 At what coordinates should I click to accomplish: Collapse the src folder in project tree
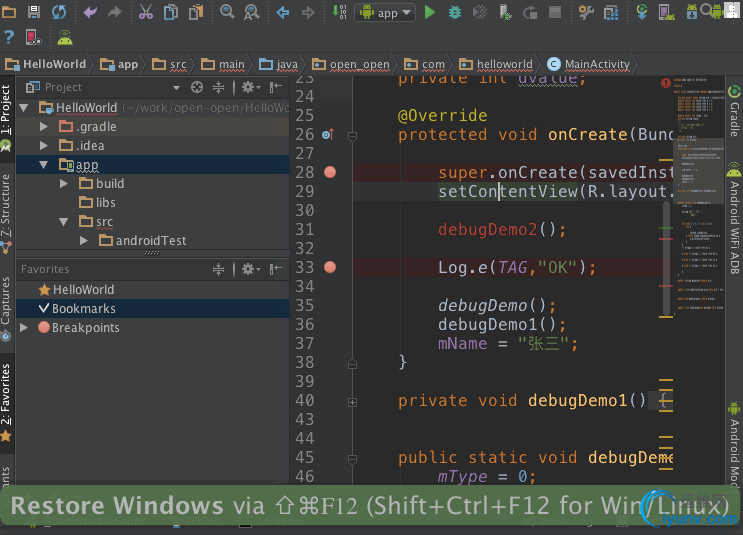pyautogui.click(x=64, y=221)
